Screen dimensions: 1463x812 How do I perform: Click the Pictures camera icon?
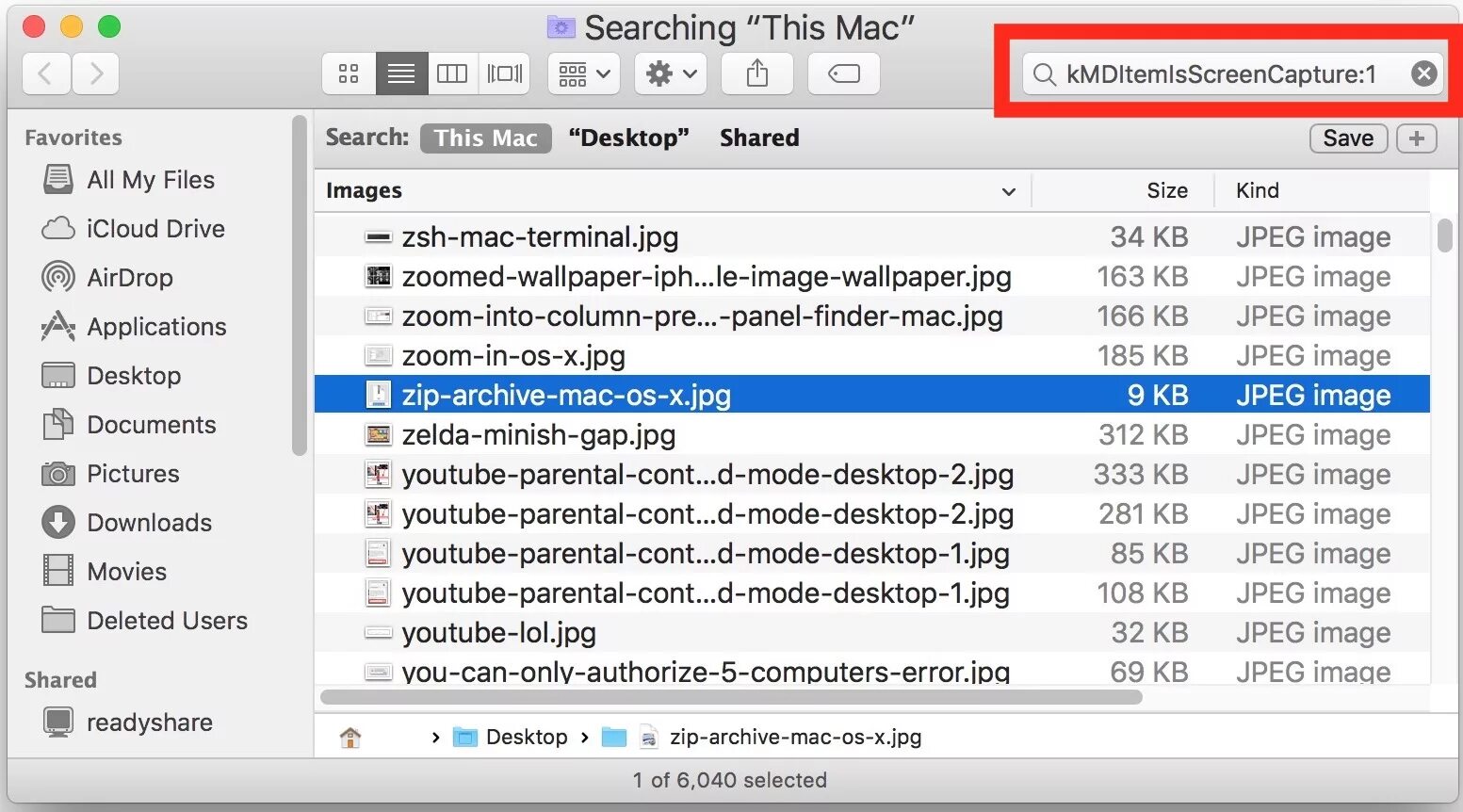(x=58, y=474)
